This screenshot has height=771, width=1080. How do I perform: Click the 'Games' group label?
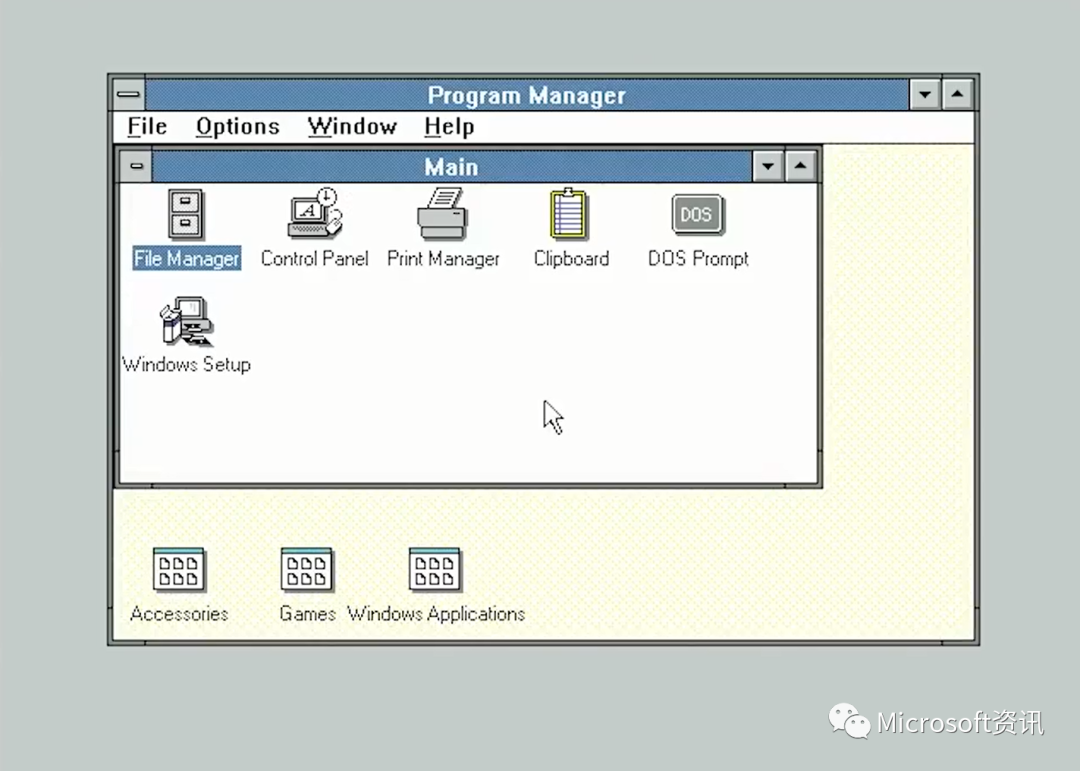pyautogui.click(x=307, y=613)
